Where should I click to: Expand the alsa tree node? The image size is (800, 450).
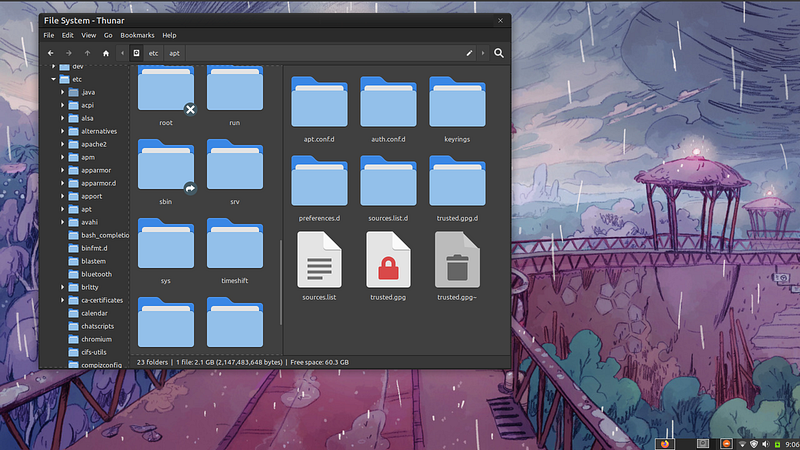pos(62,118)
